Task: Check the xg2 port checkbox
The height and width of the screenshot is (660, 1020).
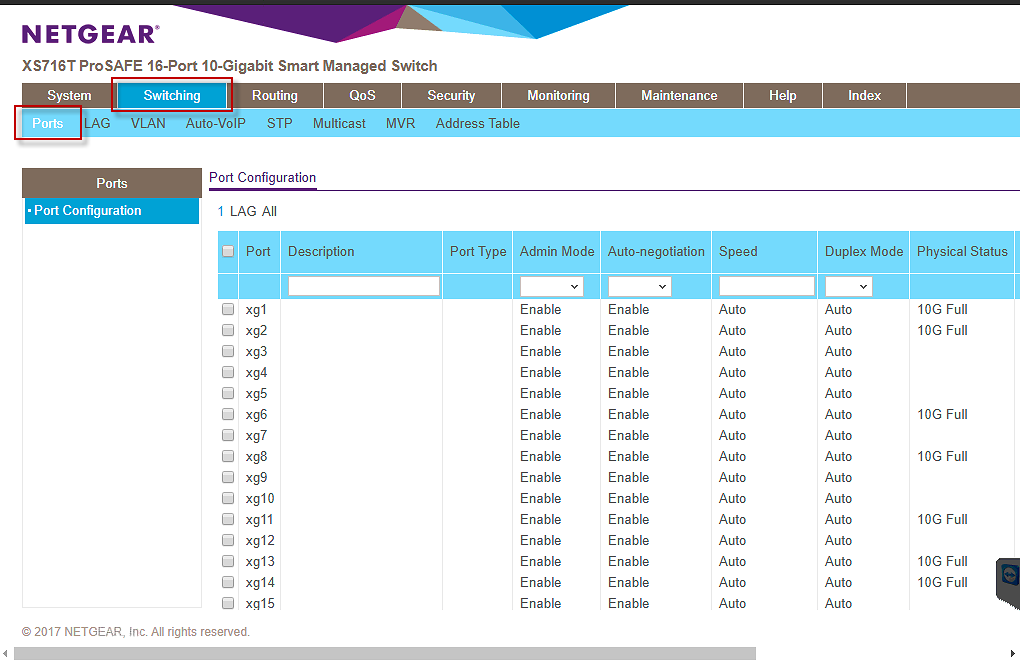Action: tap(228, 330)
